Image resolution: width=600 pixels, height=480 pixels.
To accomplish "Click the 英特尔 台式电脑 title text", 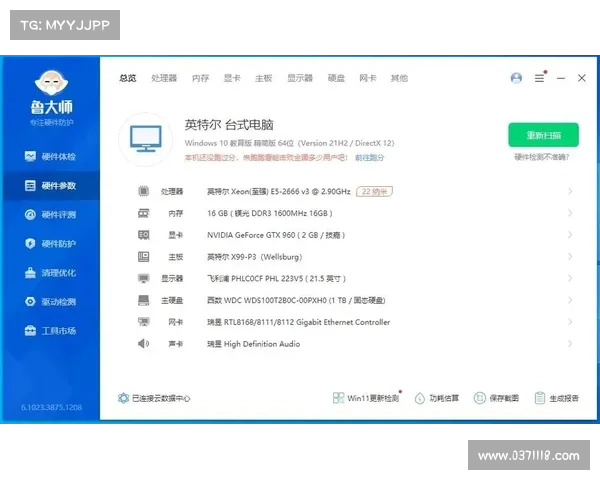I will coord(229,125).
